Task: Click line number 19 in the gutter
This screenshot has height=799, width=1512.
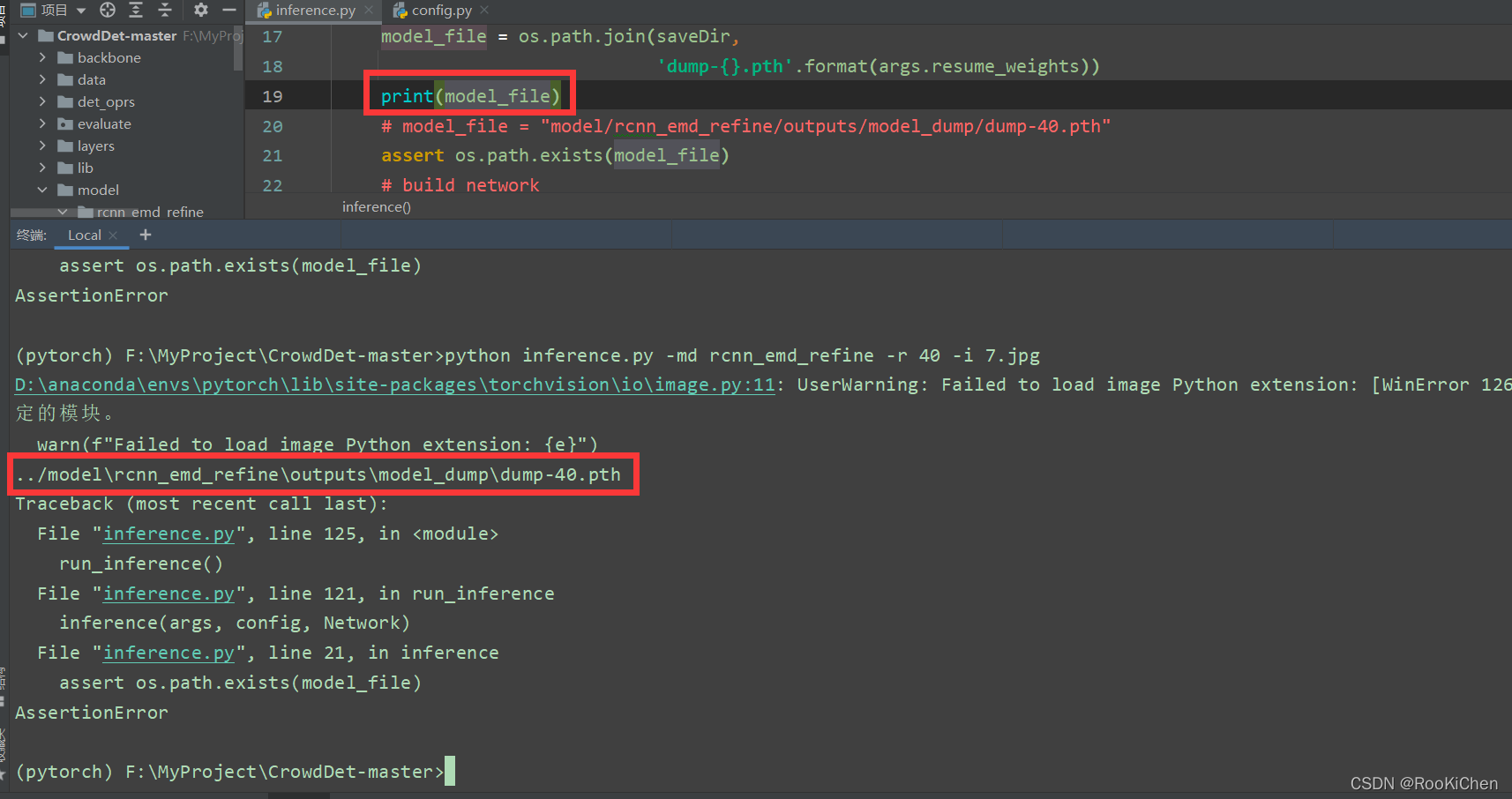Action: pos(273,96)
